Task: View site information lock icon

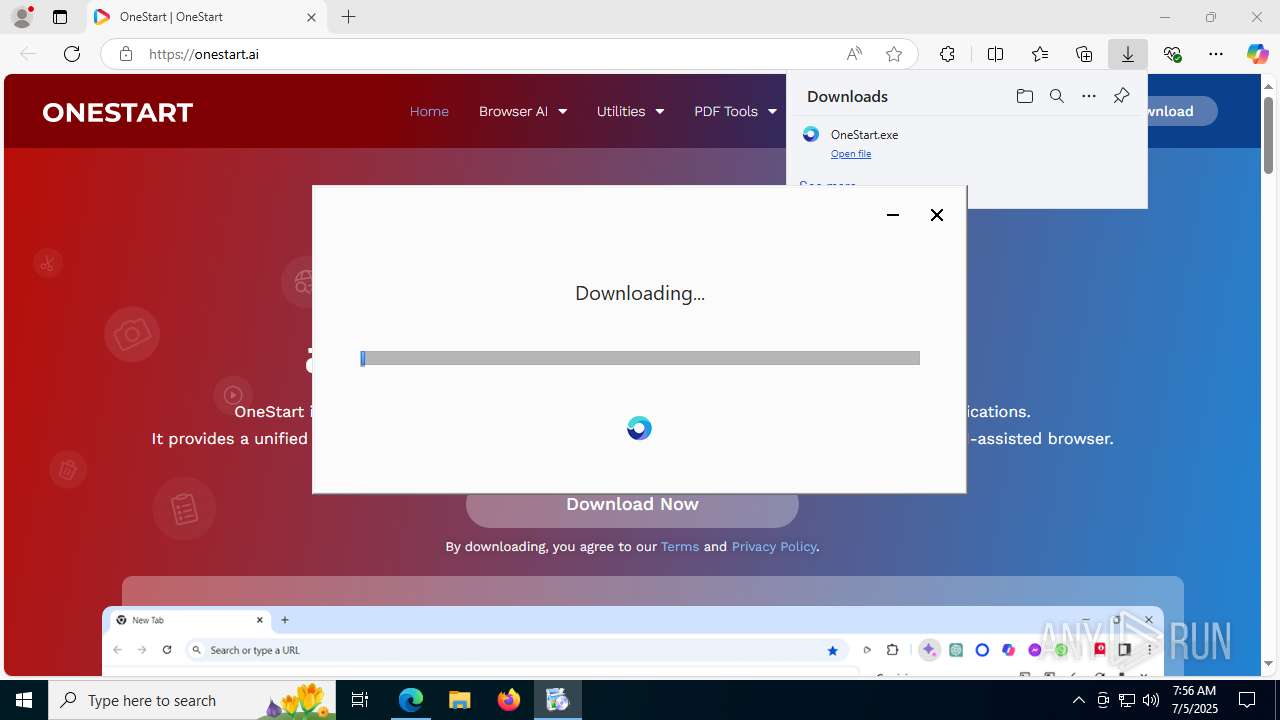Action: [126, 54]
